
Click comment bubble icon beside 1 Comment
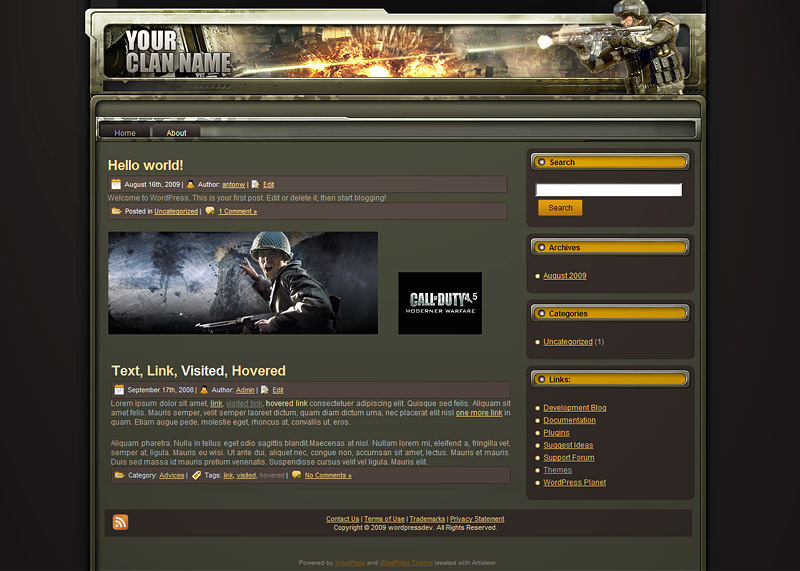[210, 211]
